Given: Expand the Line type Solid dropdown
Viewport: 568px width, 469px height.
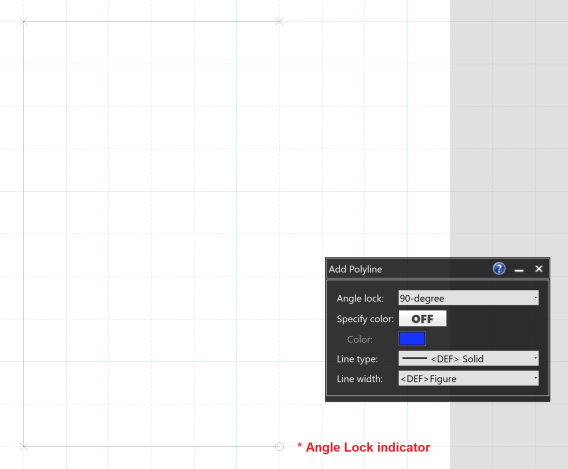Looking at the screenshot, I should [x=468, y=359].
